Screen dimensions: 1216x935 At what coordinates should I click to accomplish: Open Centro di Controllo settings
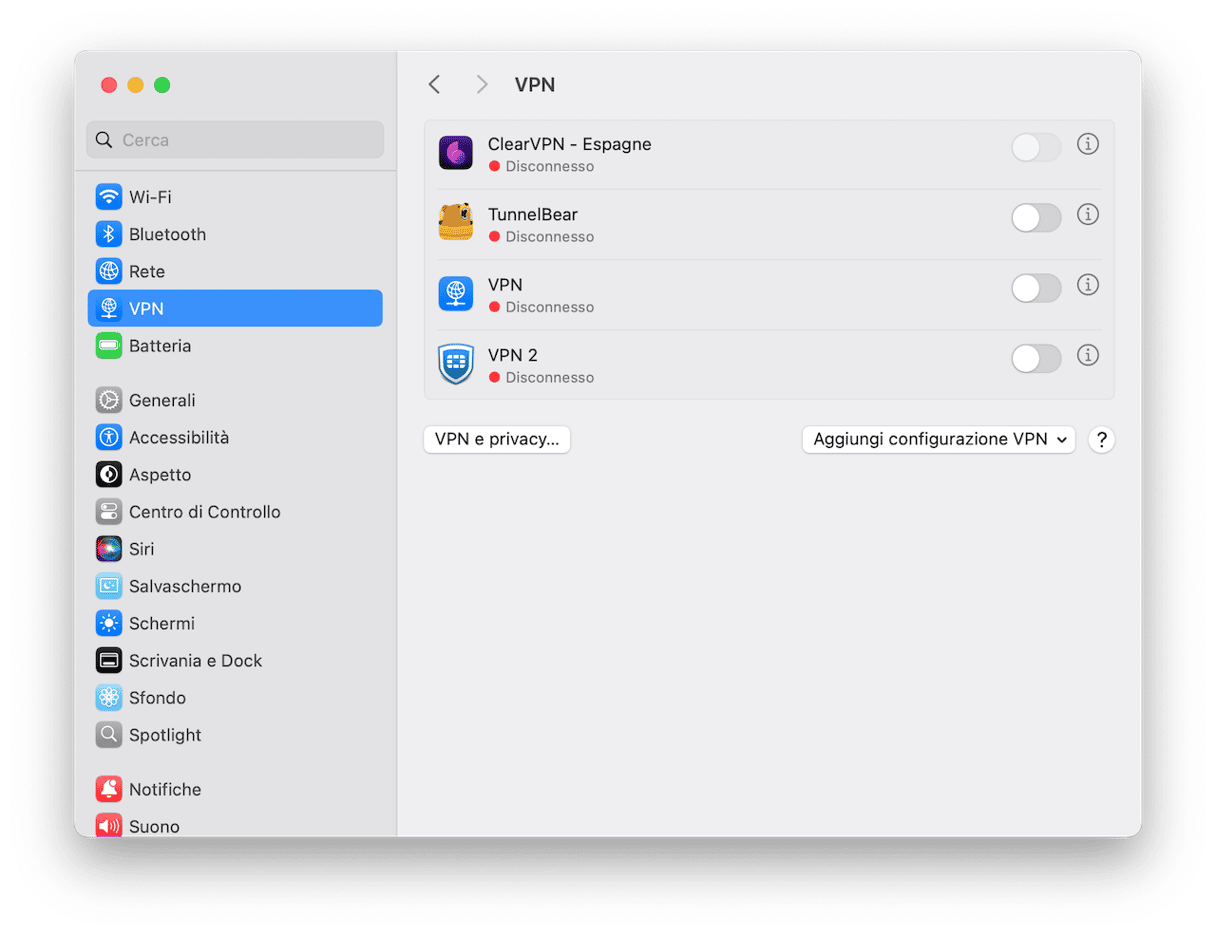[204, 512]
